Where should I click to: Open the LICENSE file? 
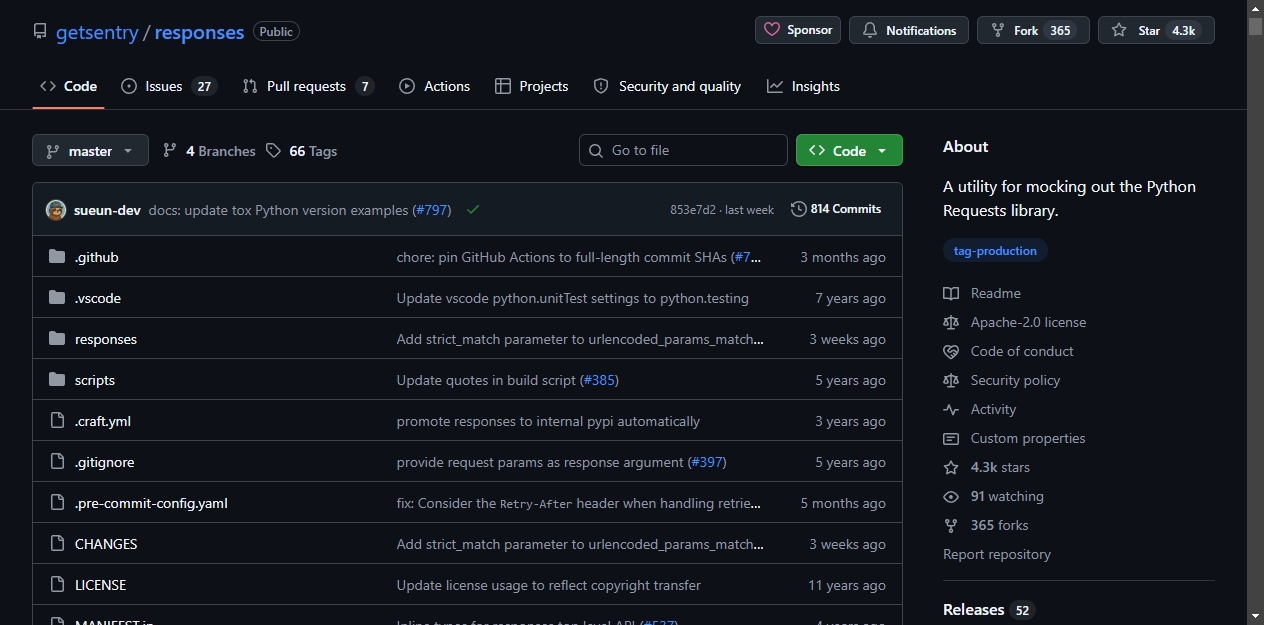tap(101, 585)
